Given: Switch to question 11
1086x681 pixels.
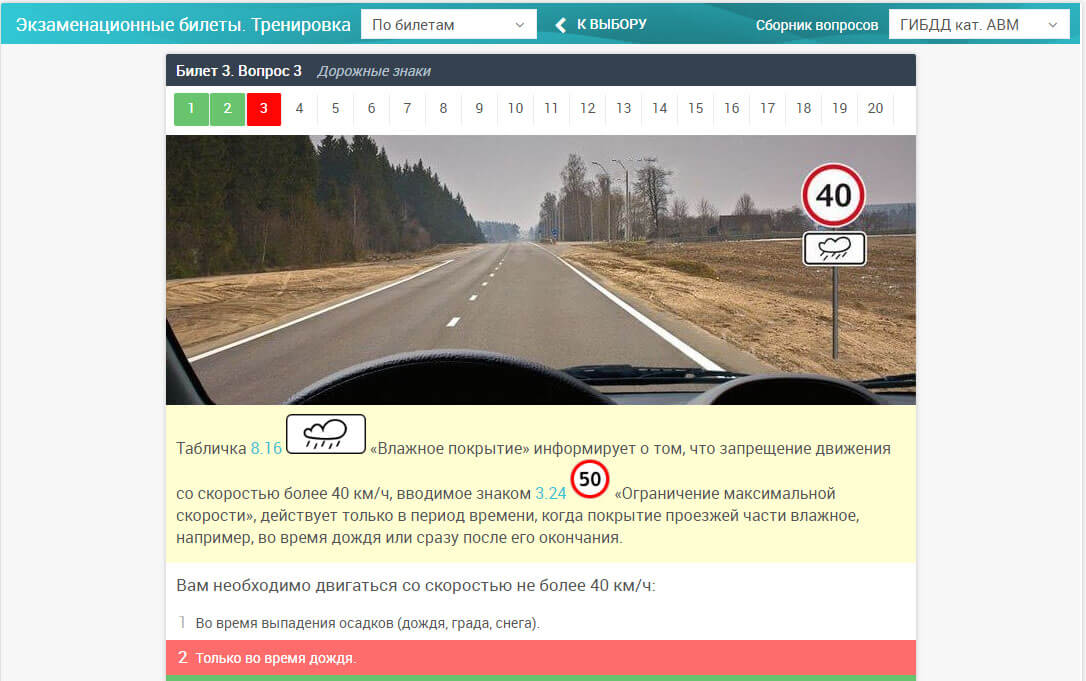Looking at the screenshot, I should coord(551,109).
